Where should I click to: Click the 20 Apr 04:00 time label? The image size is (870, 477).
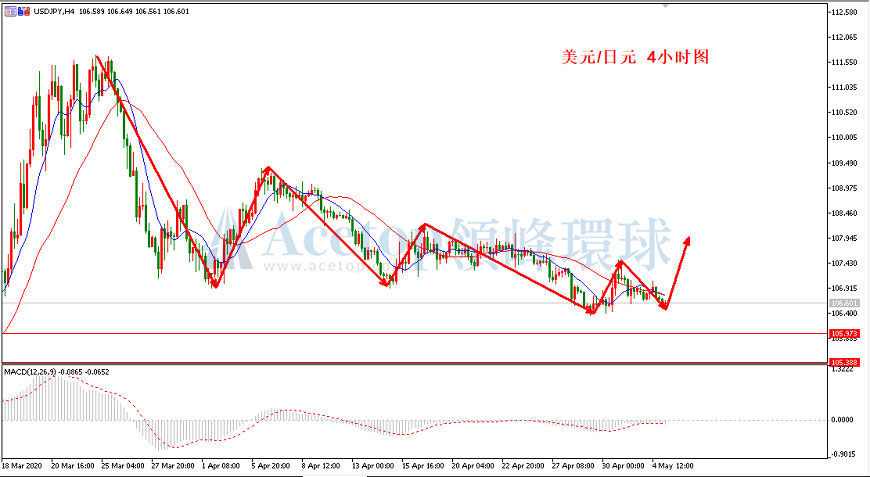click(x=473, y=465)
